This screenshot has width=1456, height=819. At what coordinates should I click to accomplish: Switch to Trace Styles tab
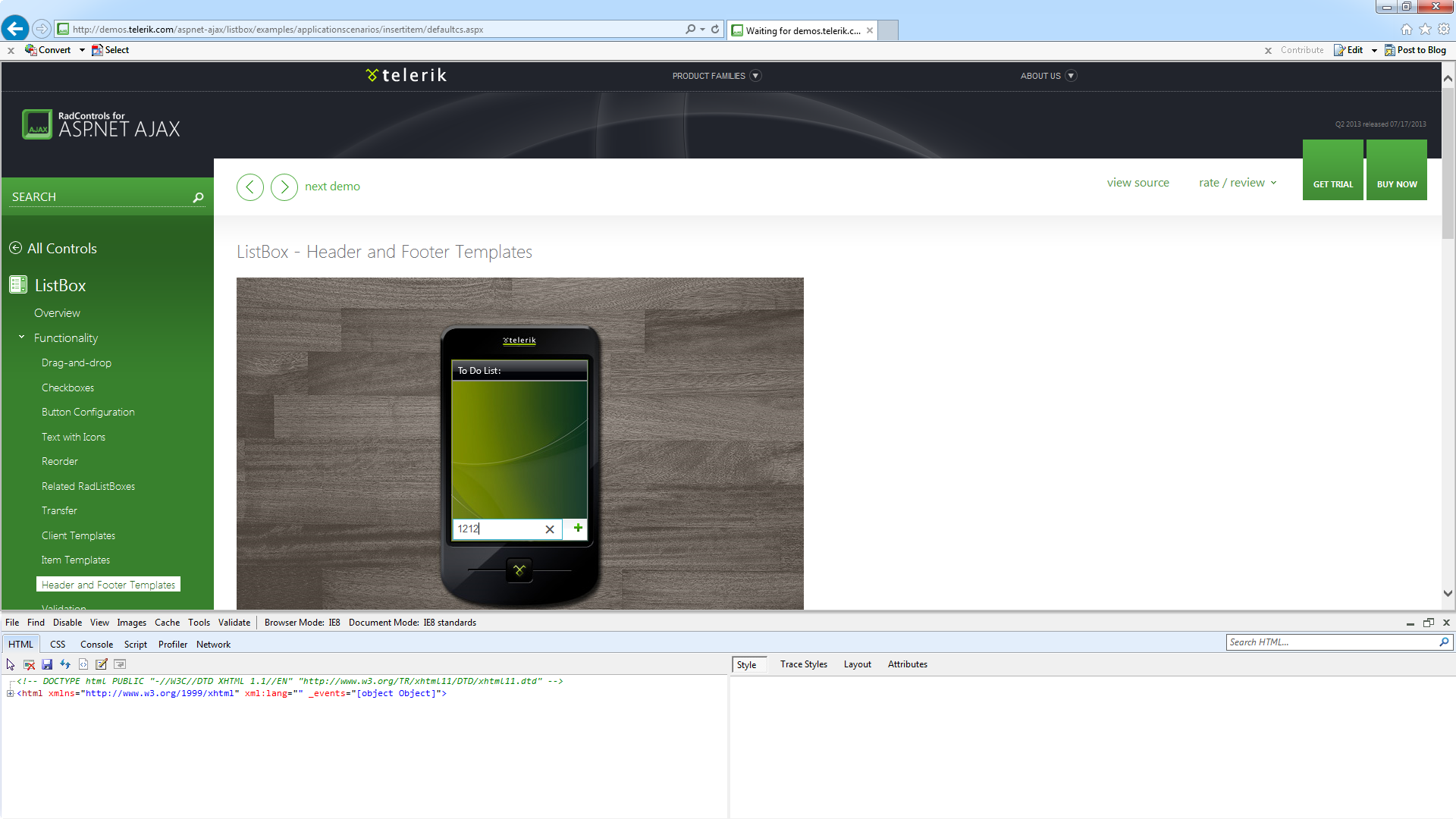tap(804, 664)
